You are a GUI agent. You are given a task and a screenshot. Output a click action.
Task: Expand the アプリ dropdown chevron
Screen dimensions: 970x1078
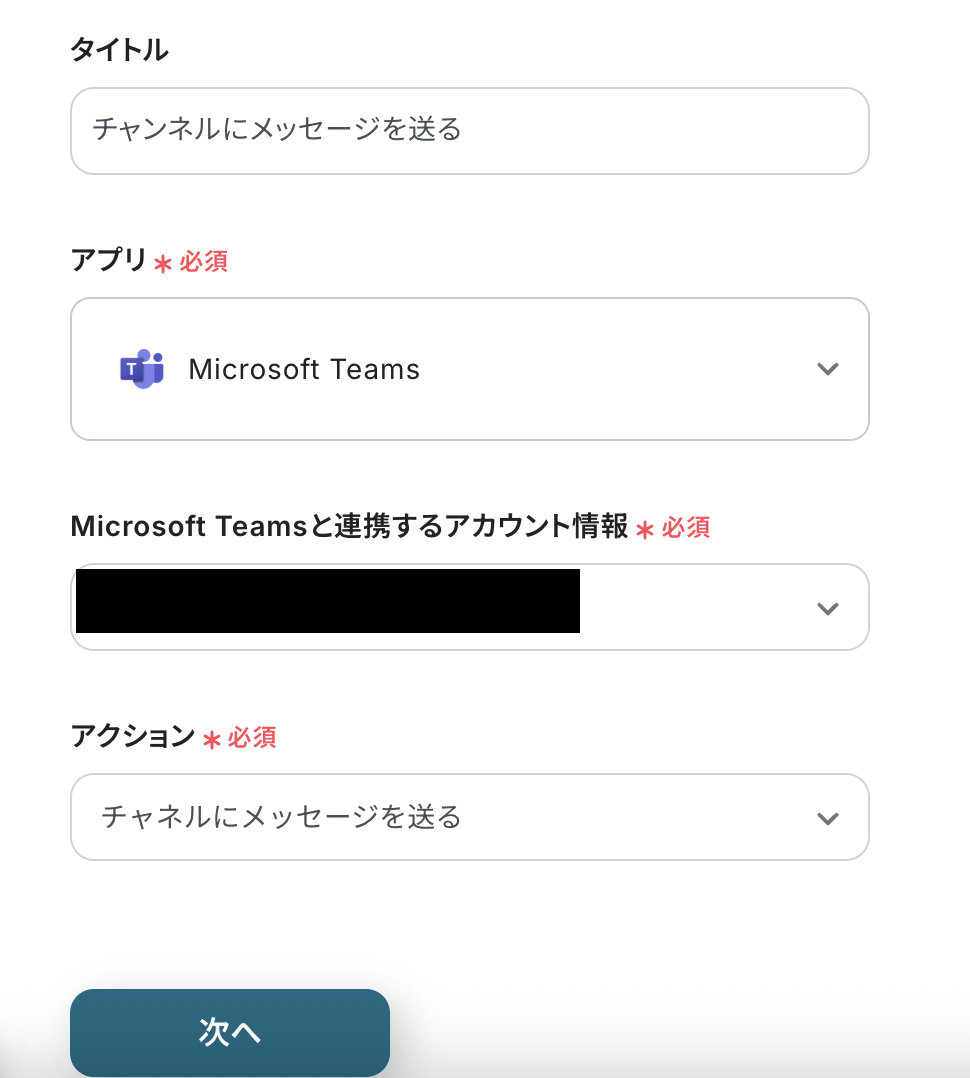pos(827,369)
